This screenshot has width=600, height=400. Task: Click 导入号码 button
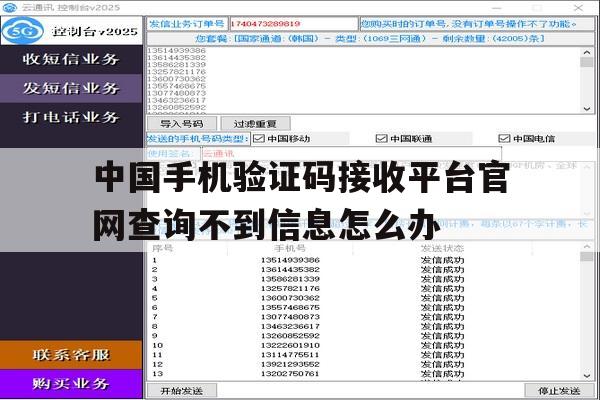click(x=182, y=124)
